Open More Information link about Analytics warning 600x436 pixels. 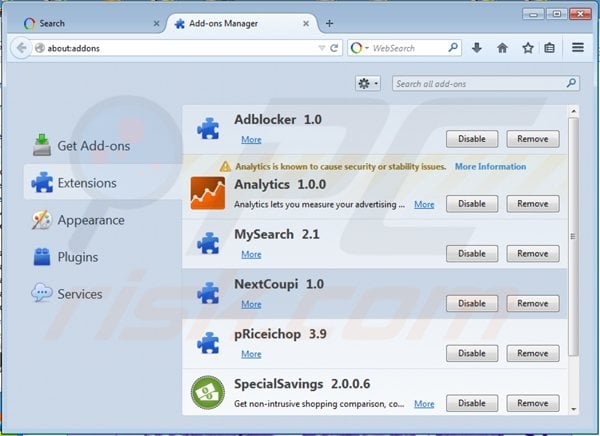point(490,167)
